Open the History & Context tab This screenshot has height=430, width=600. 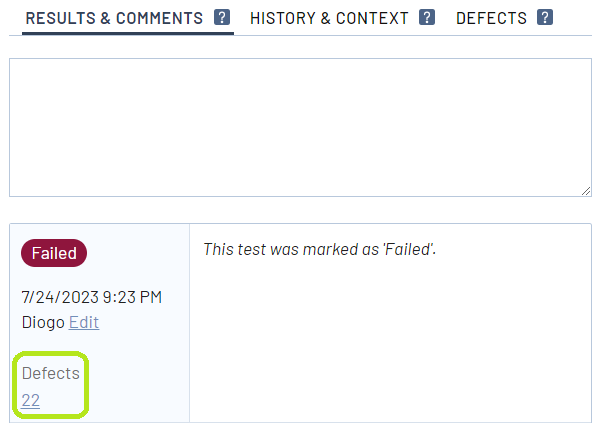[329, 18]
